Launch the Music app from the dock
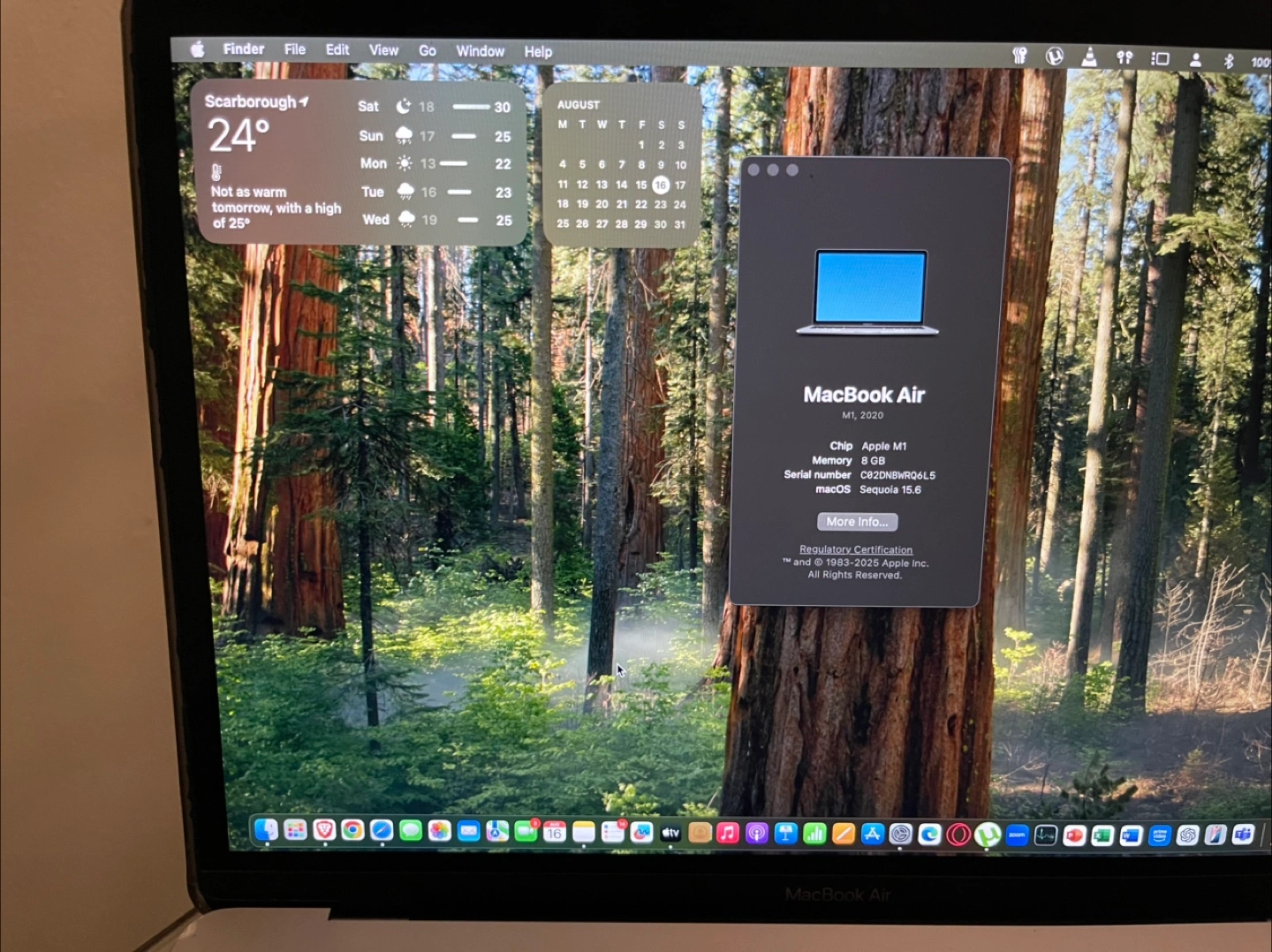1272x952 pixels. click(x=728, y=833)
